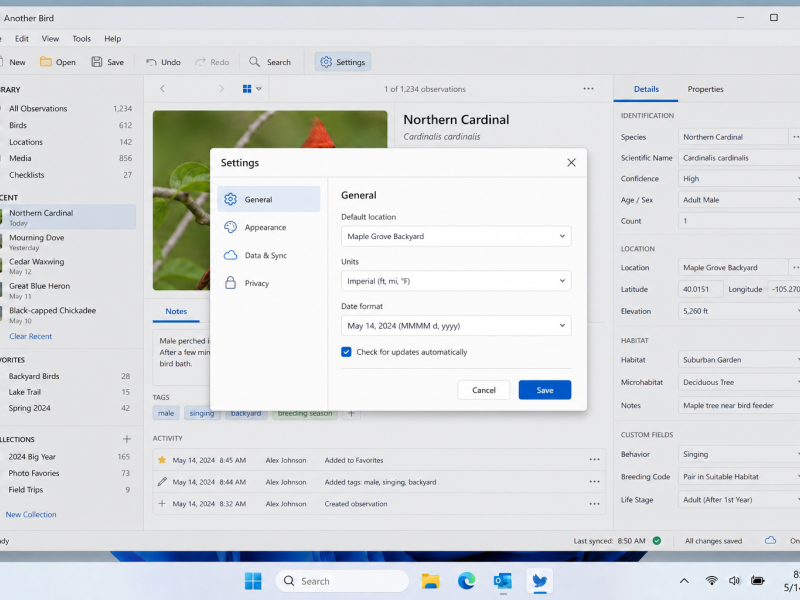The width and height of the screenshot is (800, 600).
Task: Click the cloud icon in status bar
Action: pos(770,540)
